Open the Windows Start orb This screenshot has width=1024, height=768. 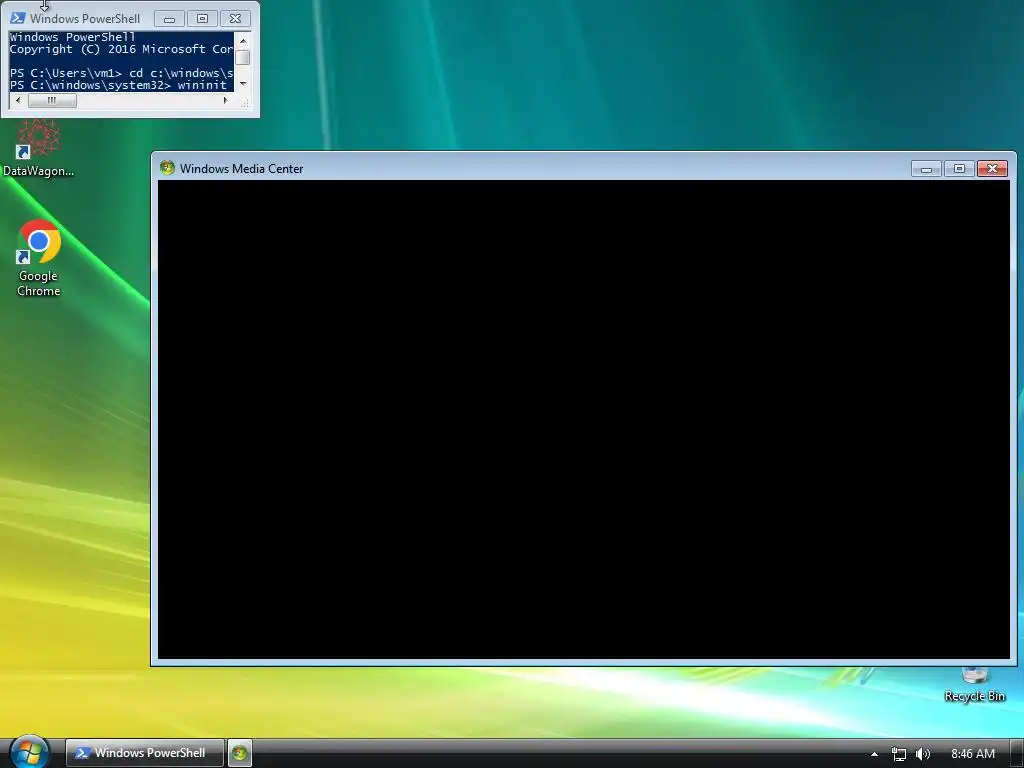click(x=29, y=752)
